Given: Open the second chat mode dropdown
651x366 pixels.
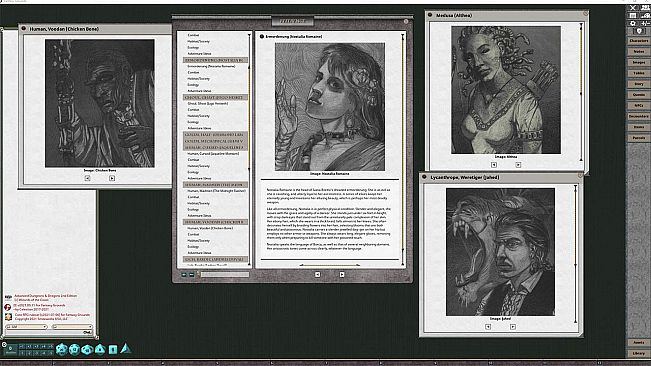Looking at the screenshot, I should [x=72, y=327].
